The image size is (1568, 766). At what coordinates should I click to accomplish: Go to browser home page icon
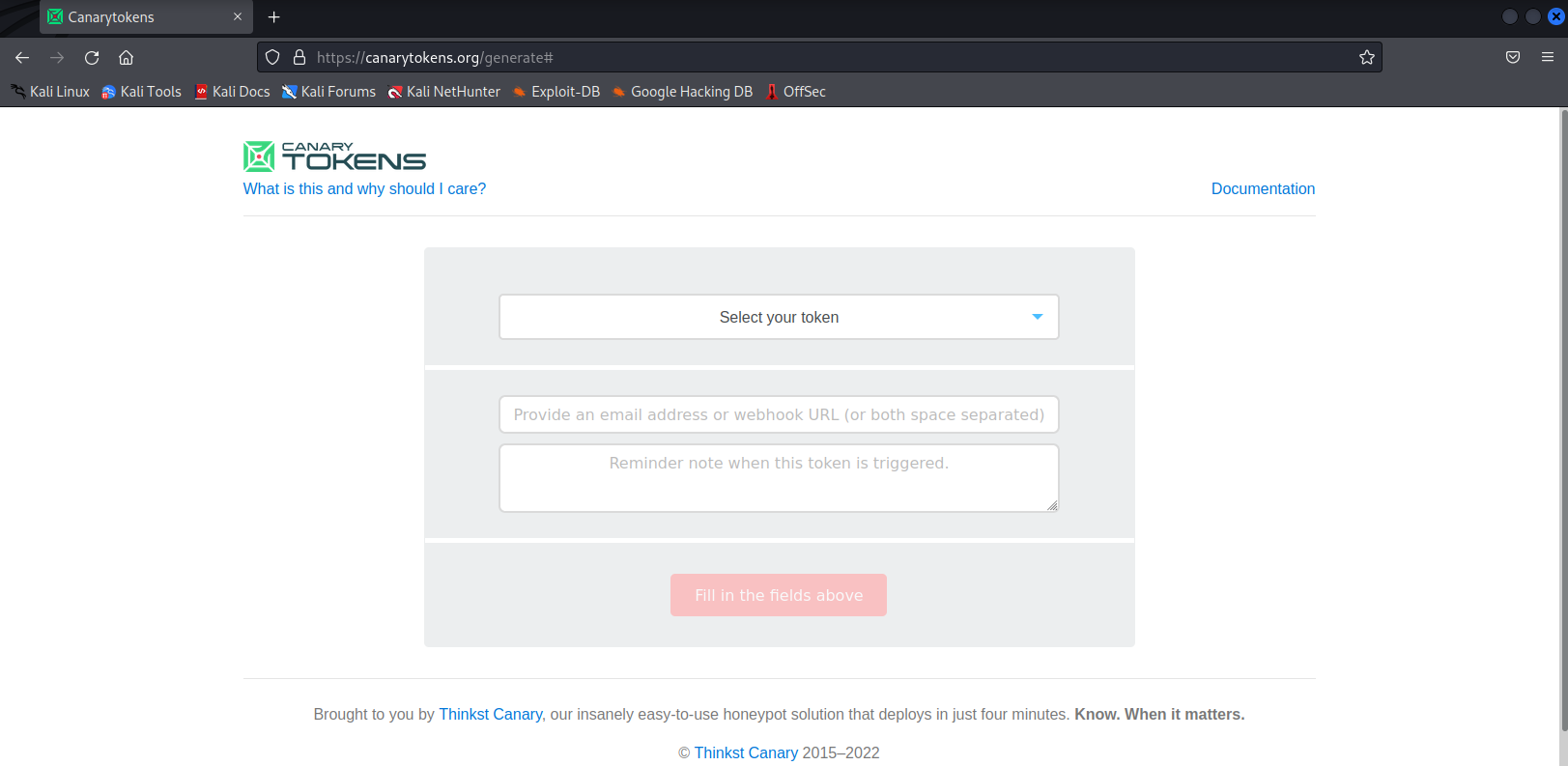[x=126, y=58]
